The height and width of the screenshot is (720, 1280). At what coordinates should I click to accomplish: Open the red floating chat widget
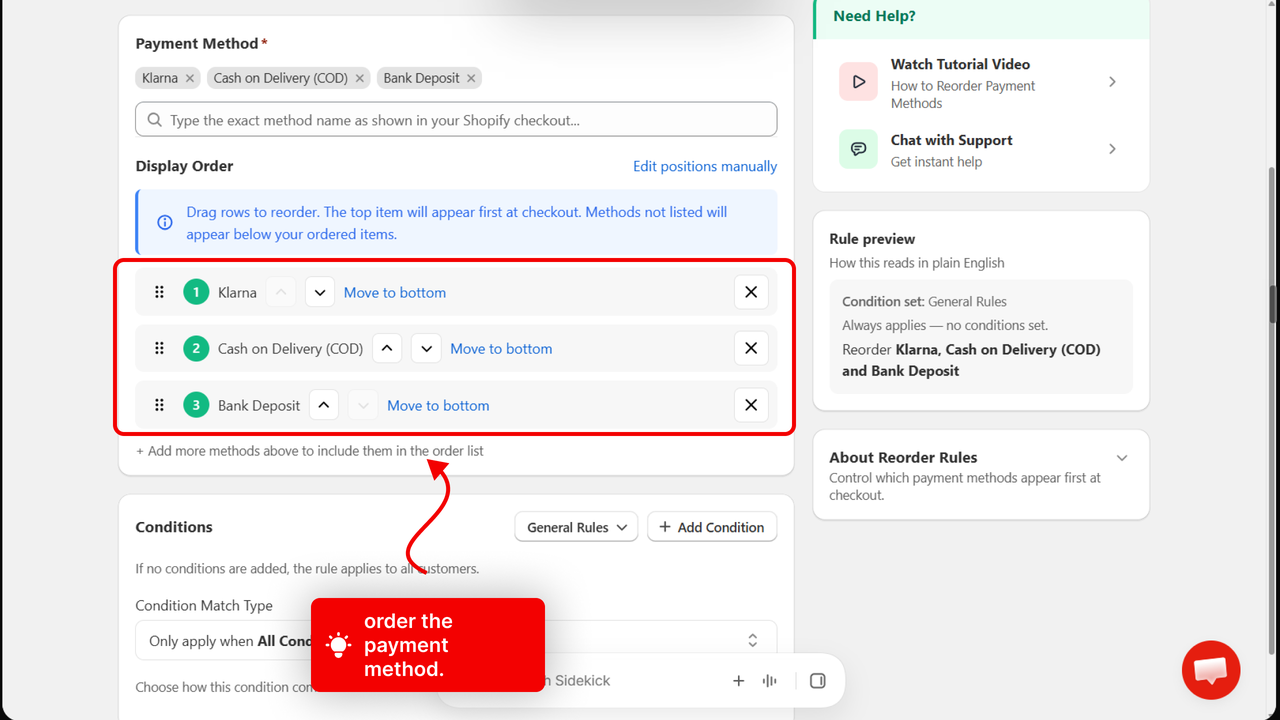(1211, 670)
